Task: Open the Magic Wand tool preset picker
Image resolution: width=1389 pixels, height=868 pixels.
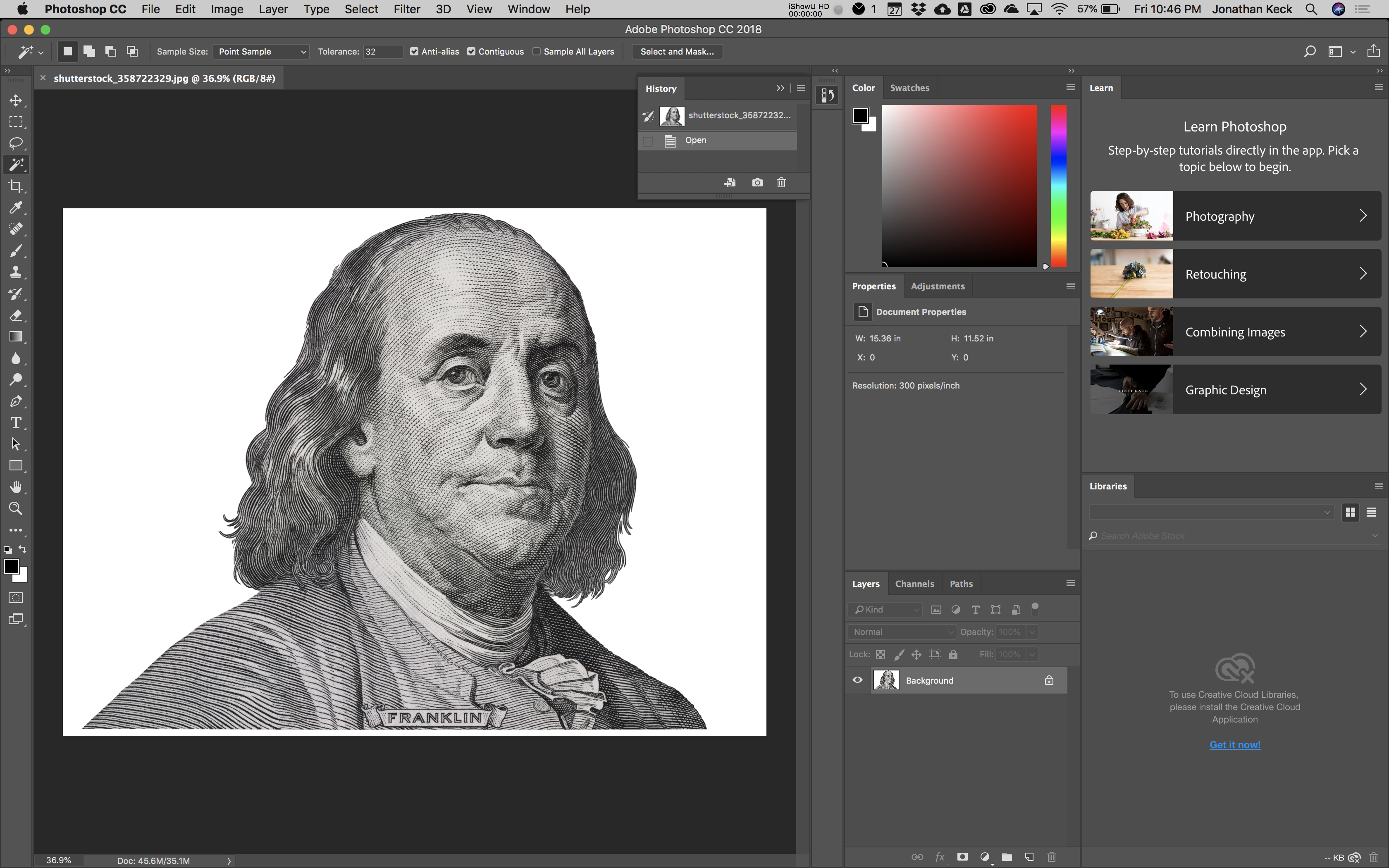Action: [x=31, y=52]
